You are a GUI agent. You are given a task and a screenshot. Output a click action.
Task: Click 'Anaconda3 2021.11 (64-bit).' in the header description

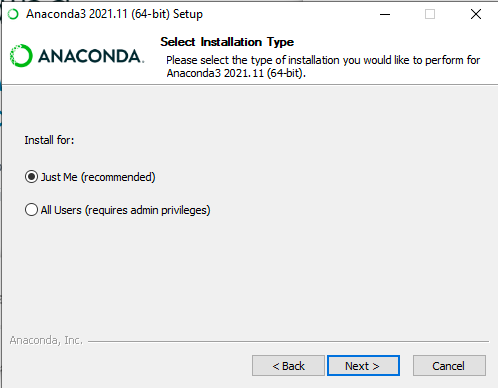click(x=236, y=73)
